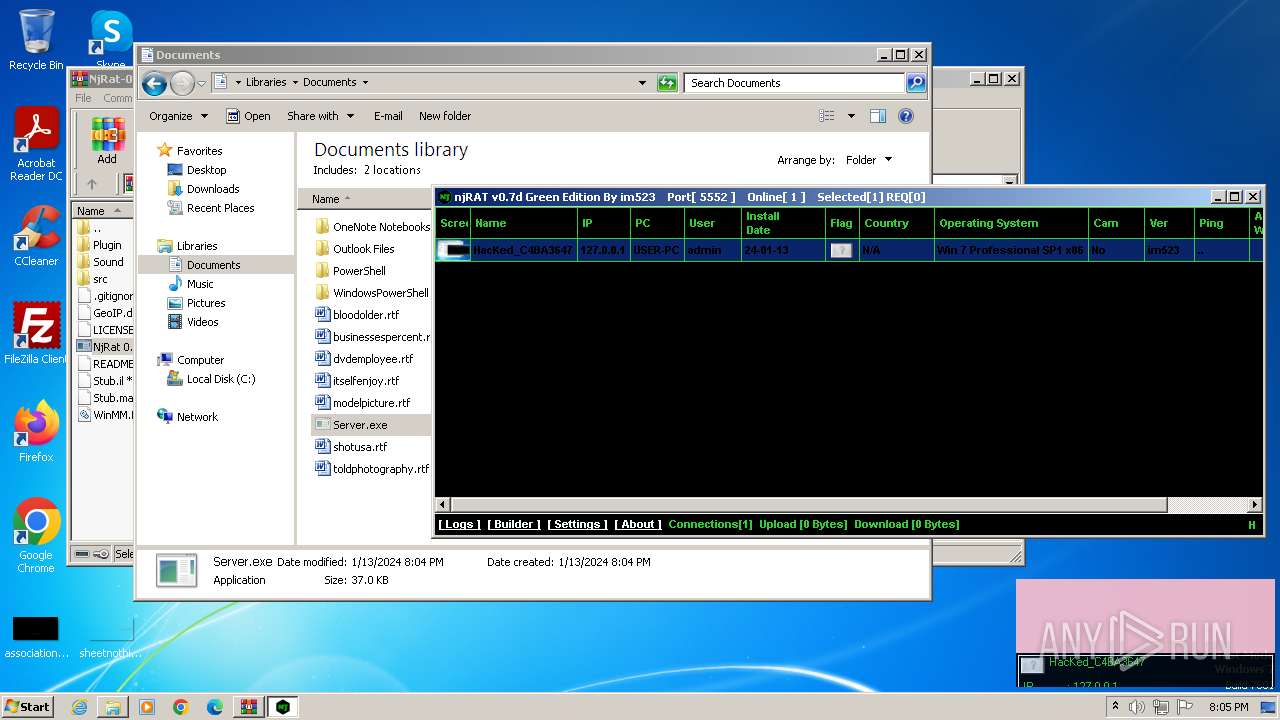This screenshot has width=1280, height=720.
Task: Click the taskbar clock 8:05 PM
Action: click(x=1228, y=707)
